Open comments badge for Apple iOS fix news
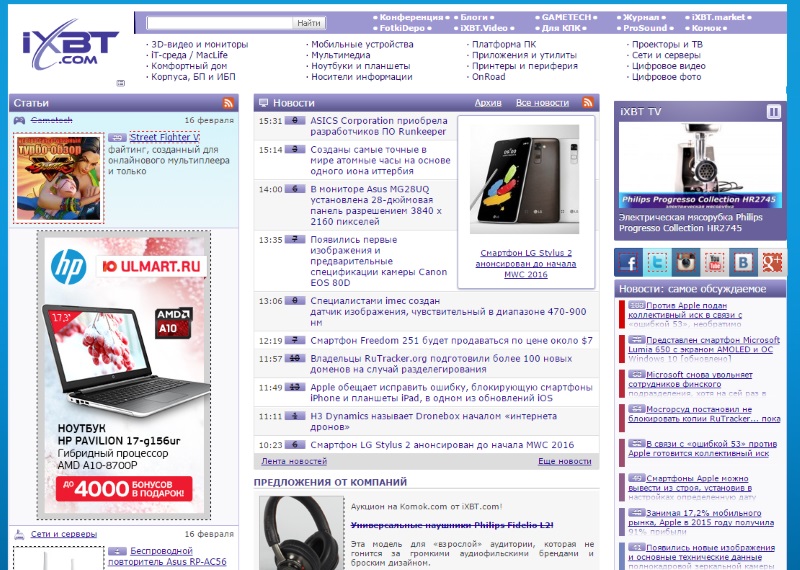800x570 pixels. point(294,387)
